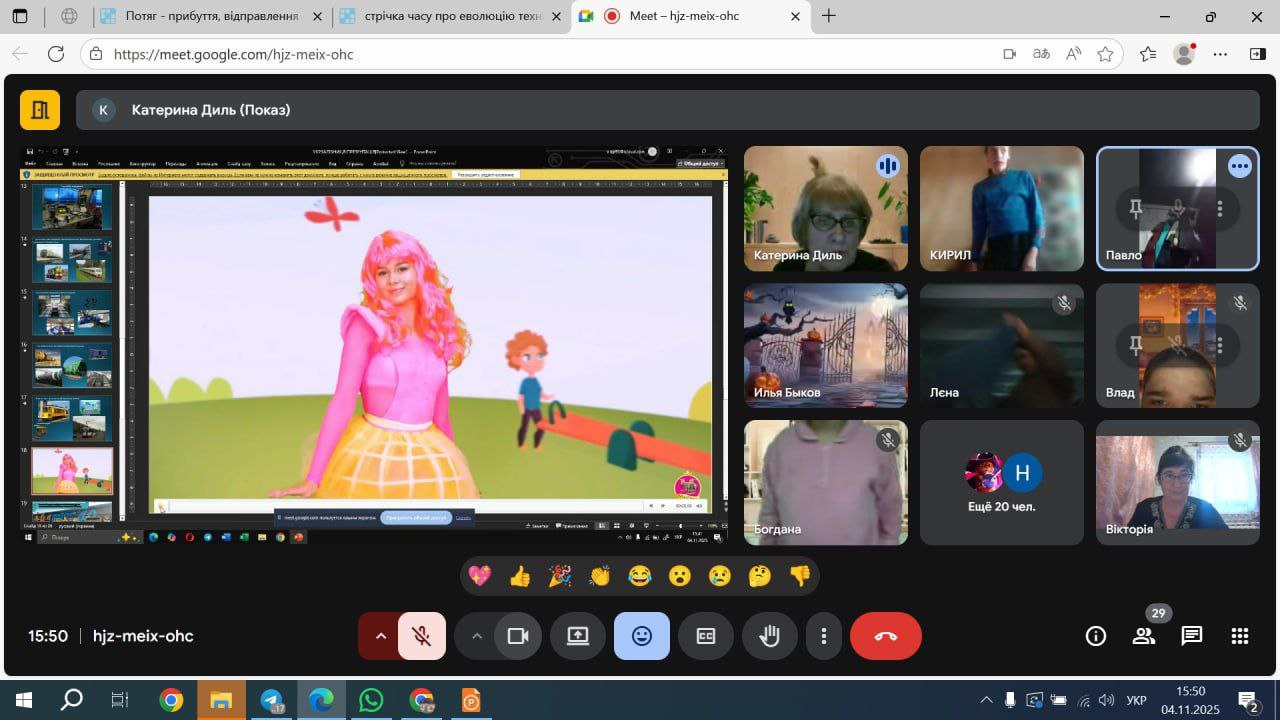Open the in-call chat panel
Image resolution: width=1280 pixels, height=720 pixels.
pos(1191,636)
